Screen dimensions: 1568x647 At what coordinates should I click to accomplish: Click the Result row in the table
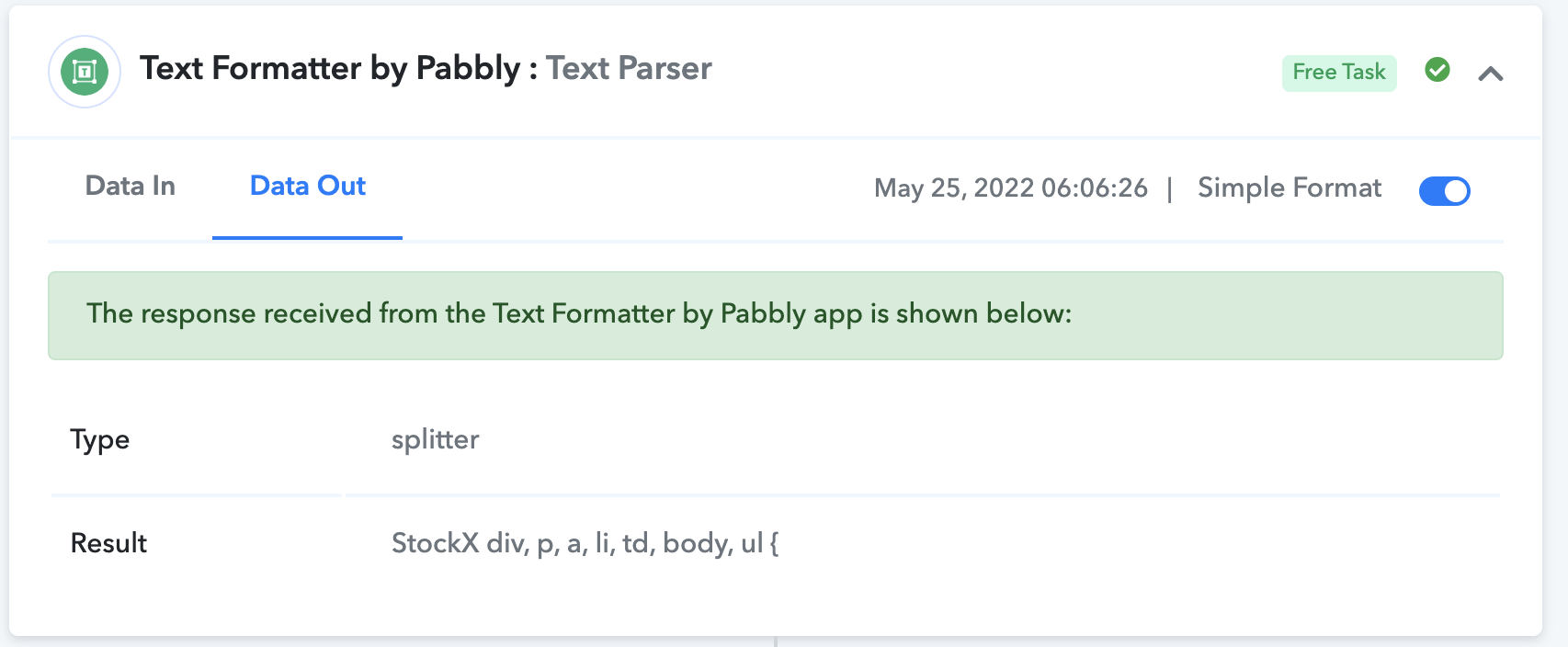pos(776,543)
